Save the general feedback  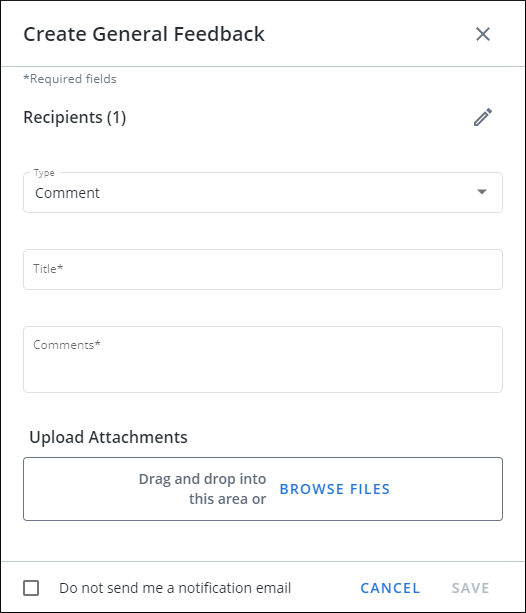470,588
